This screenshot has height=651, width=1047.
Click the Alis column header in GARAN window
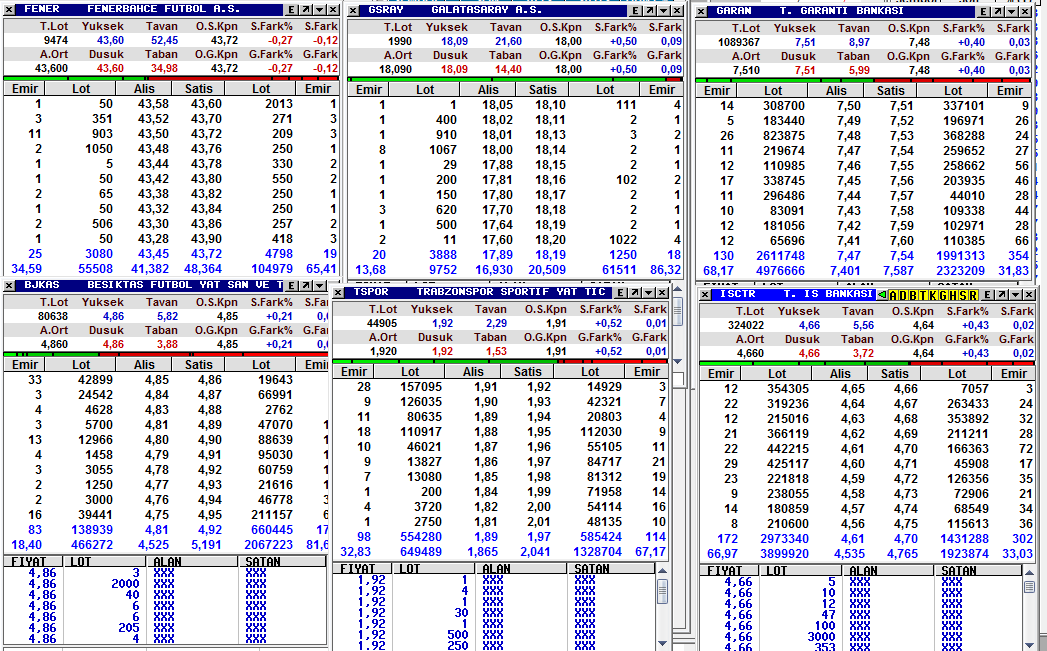(835, 91)
